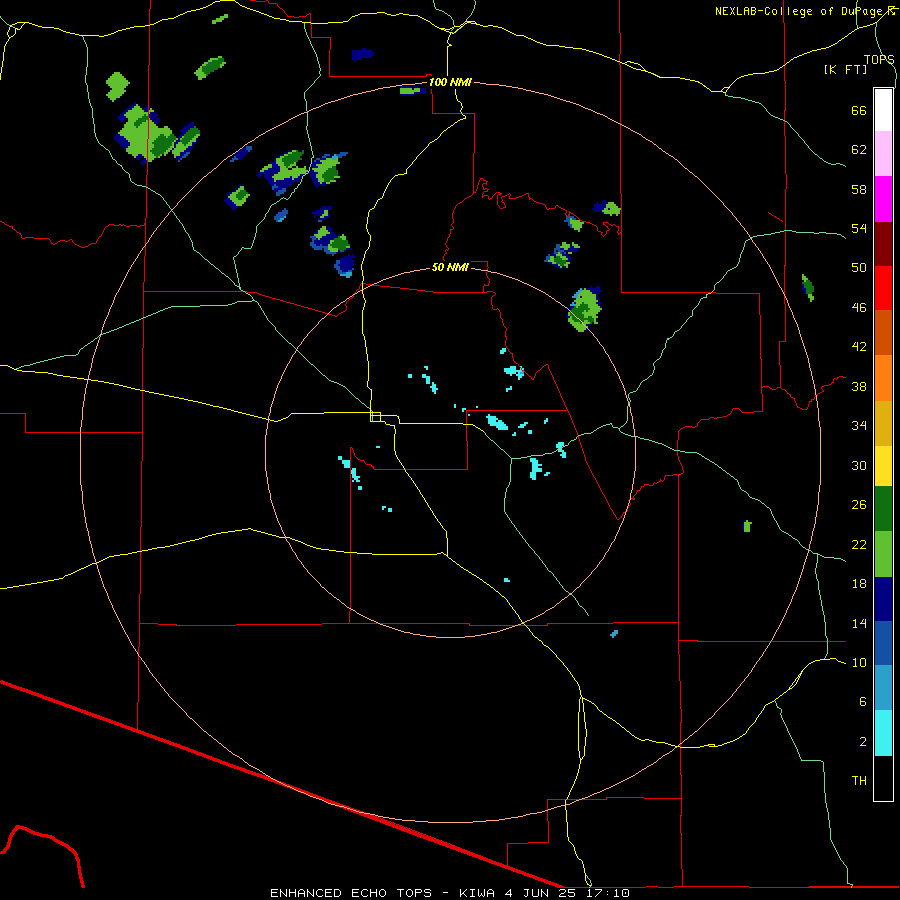Select the navy blue legend swatch
Image resolution: width=900 pixels, height=900 pixels.
click(x=883, y=599)
